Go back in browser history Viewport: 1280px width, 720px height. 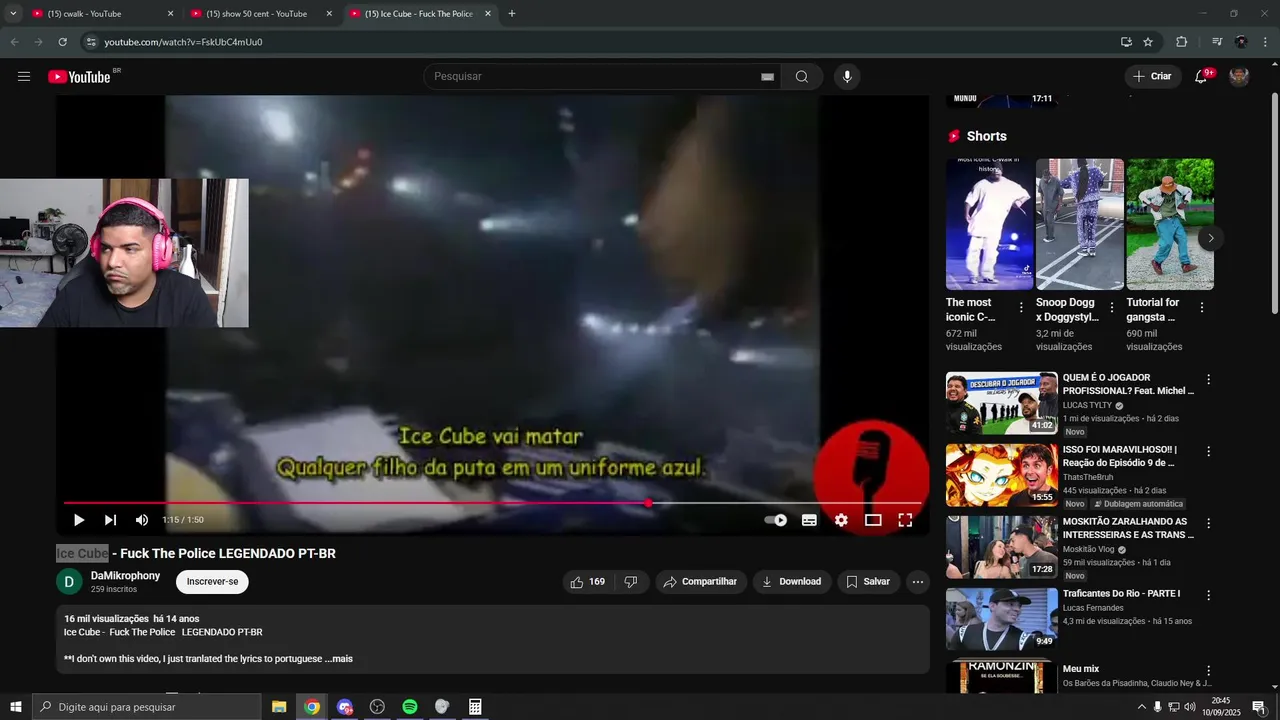14,42
